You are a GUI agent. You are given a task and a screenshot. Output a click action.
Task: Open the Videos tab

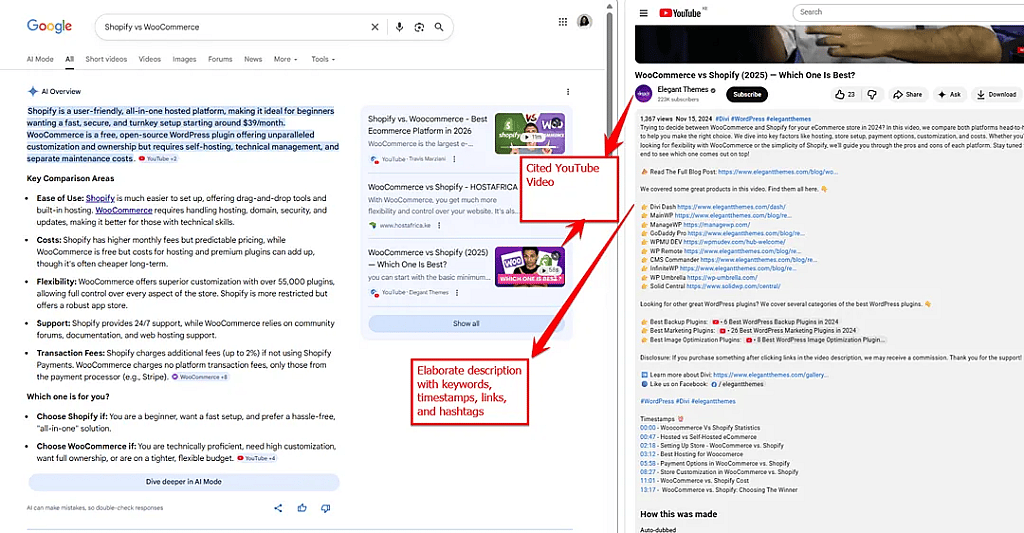150,59
